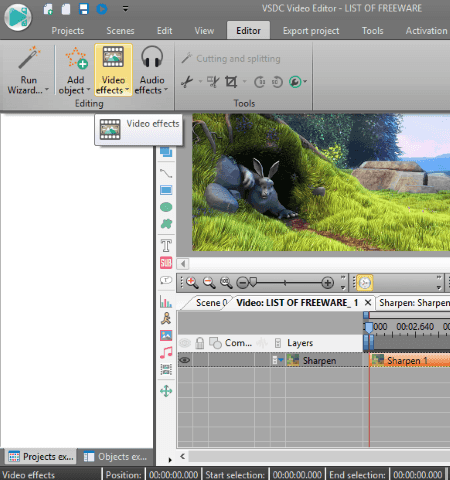Screen dimensions: 450x480
Task: Open the Tools ribbon tab
Action: (x=372, y=31)
